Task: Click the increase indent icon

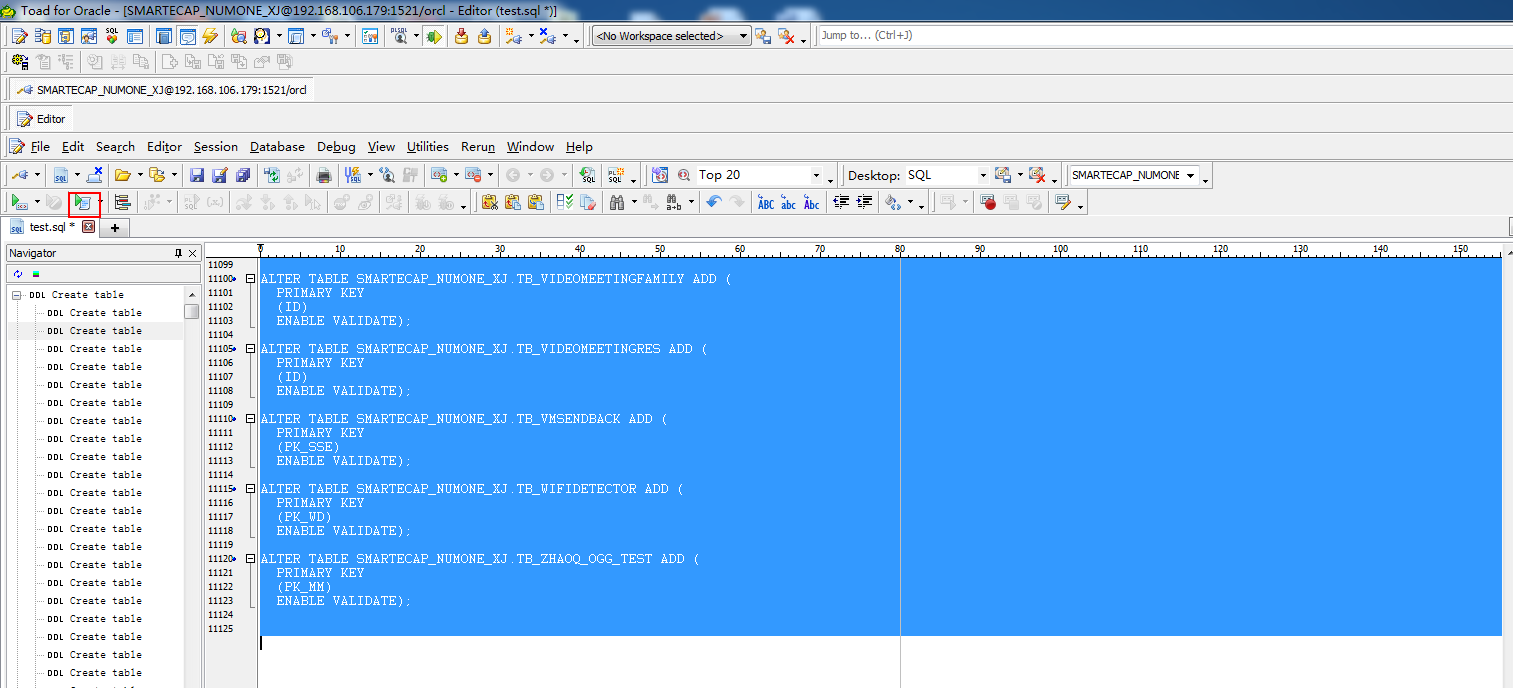Action: click(864, 203)
